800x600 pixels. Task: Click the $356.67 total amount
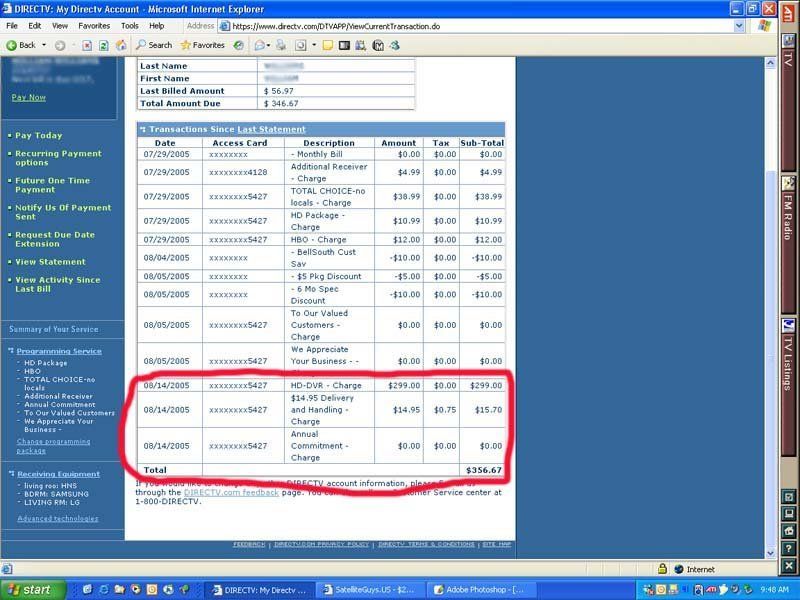(x=484, y=470)
